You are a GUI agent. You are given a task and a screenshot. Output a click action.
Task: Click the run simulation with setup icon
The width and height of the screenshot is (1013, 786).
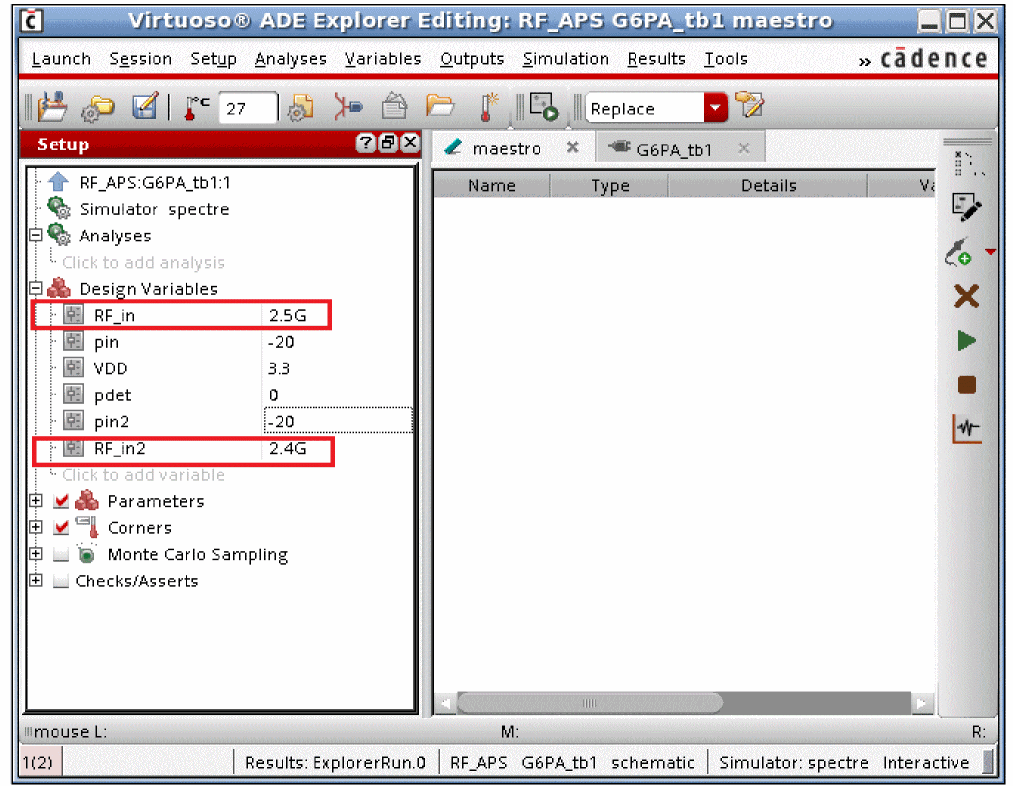[543, 107]
